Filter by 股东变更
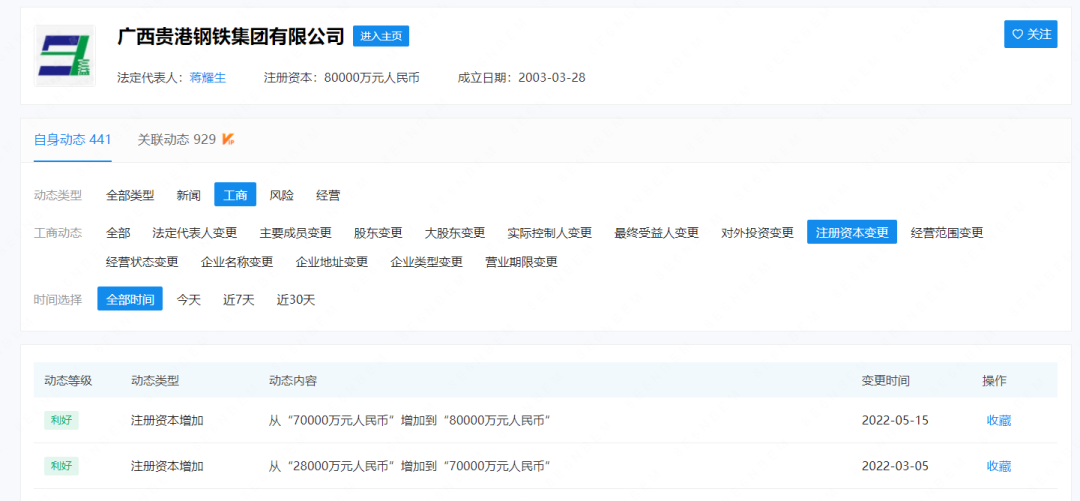This screenshot has height=501, width=1080. [378, 233]
